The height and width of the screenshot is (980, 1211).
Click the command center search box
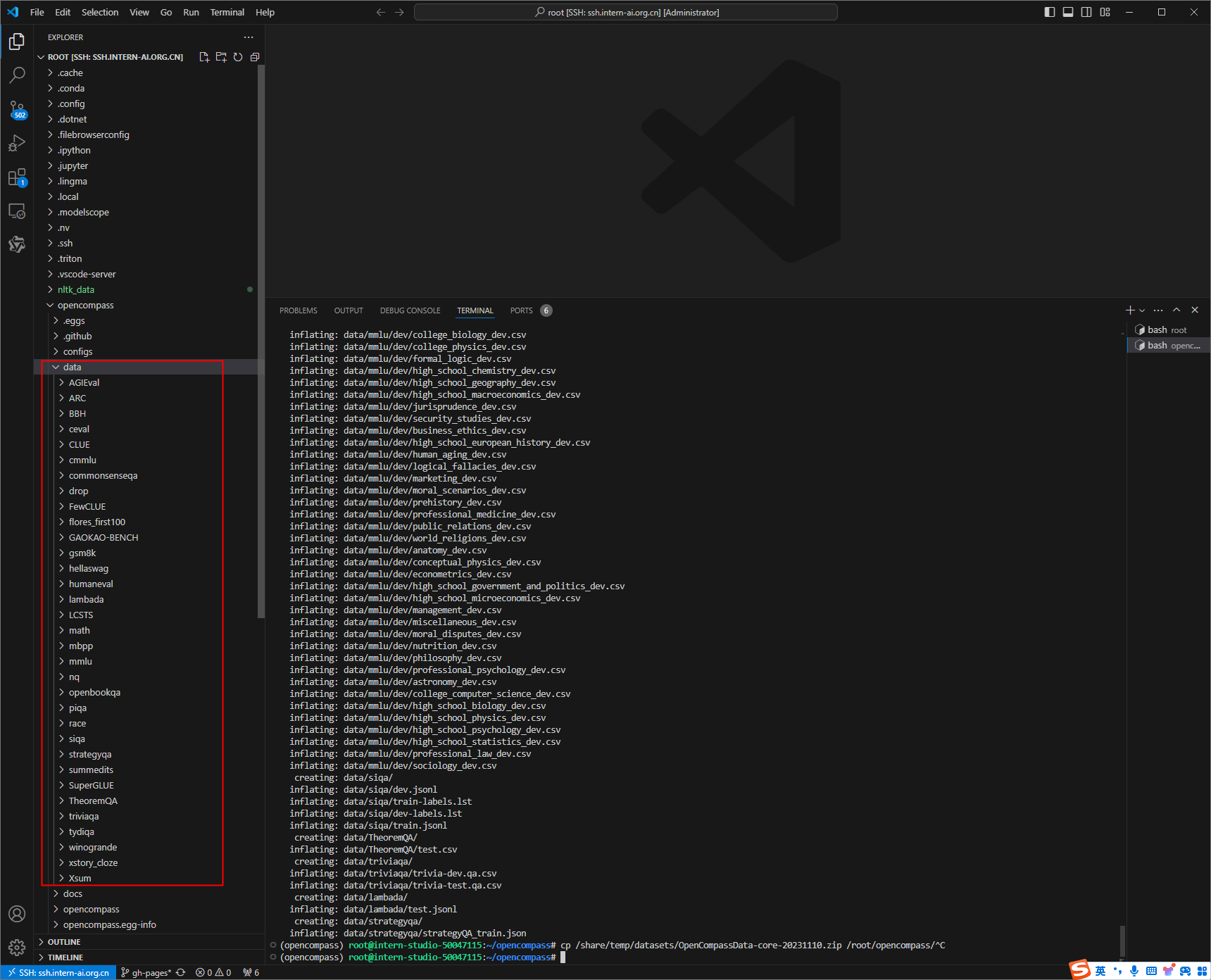point(626,13)
